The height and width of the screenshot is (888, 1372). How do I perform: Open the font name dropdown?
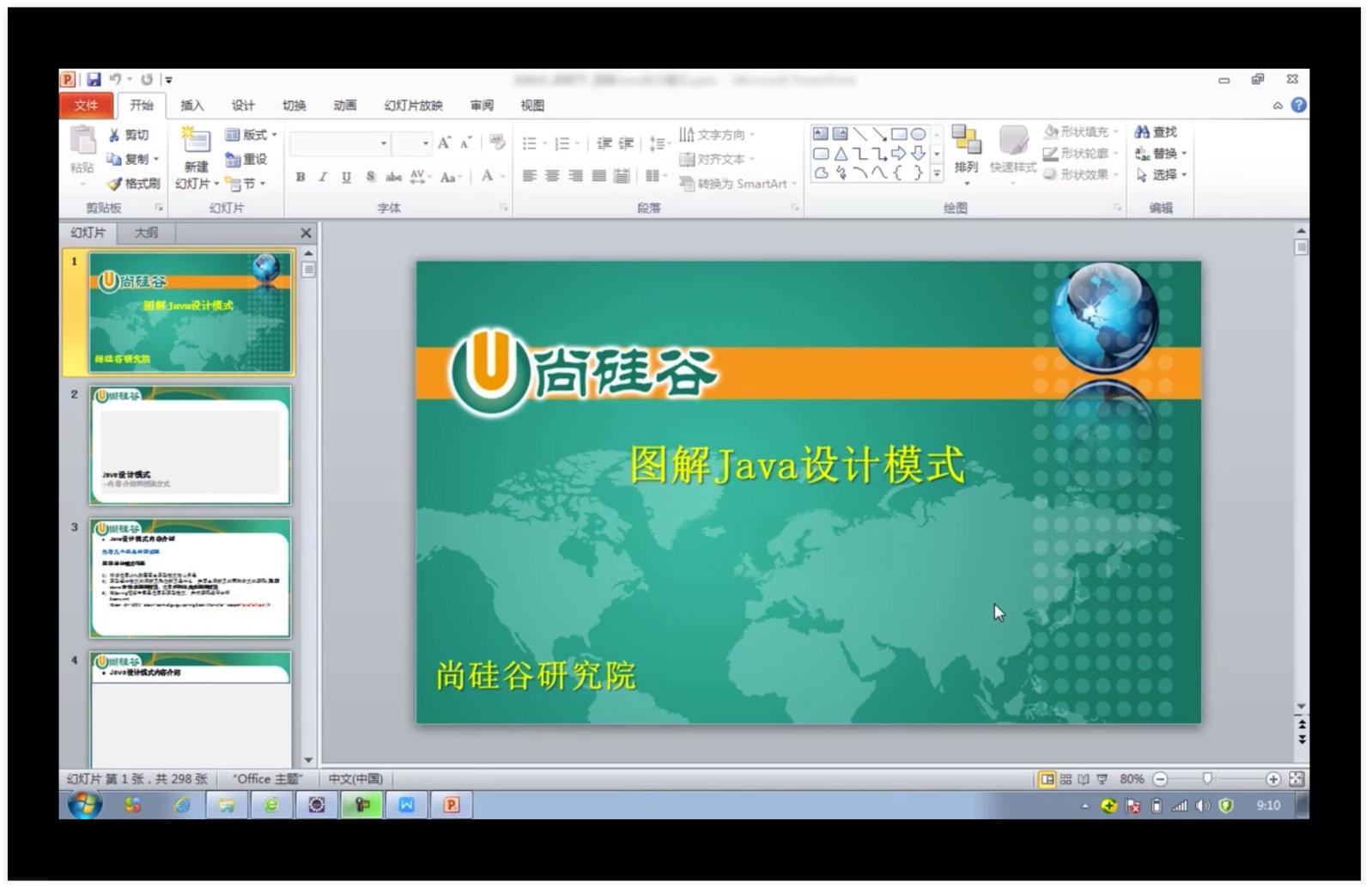click(383, 143)
